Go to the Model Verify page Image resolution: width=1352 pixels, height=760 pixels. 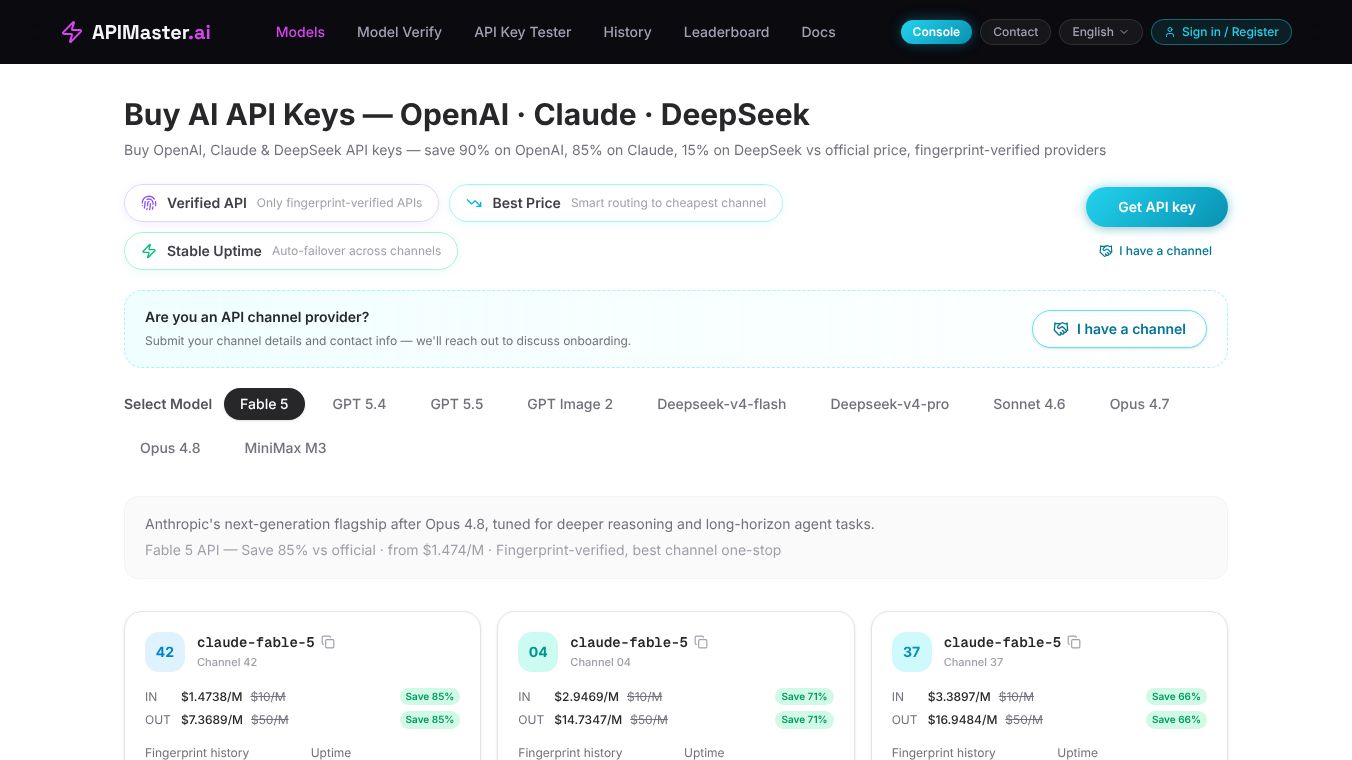point(399,32)
